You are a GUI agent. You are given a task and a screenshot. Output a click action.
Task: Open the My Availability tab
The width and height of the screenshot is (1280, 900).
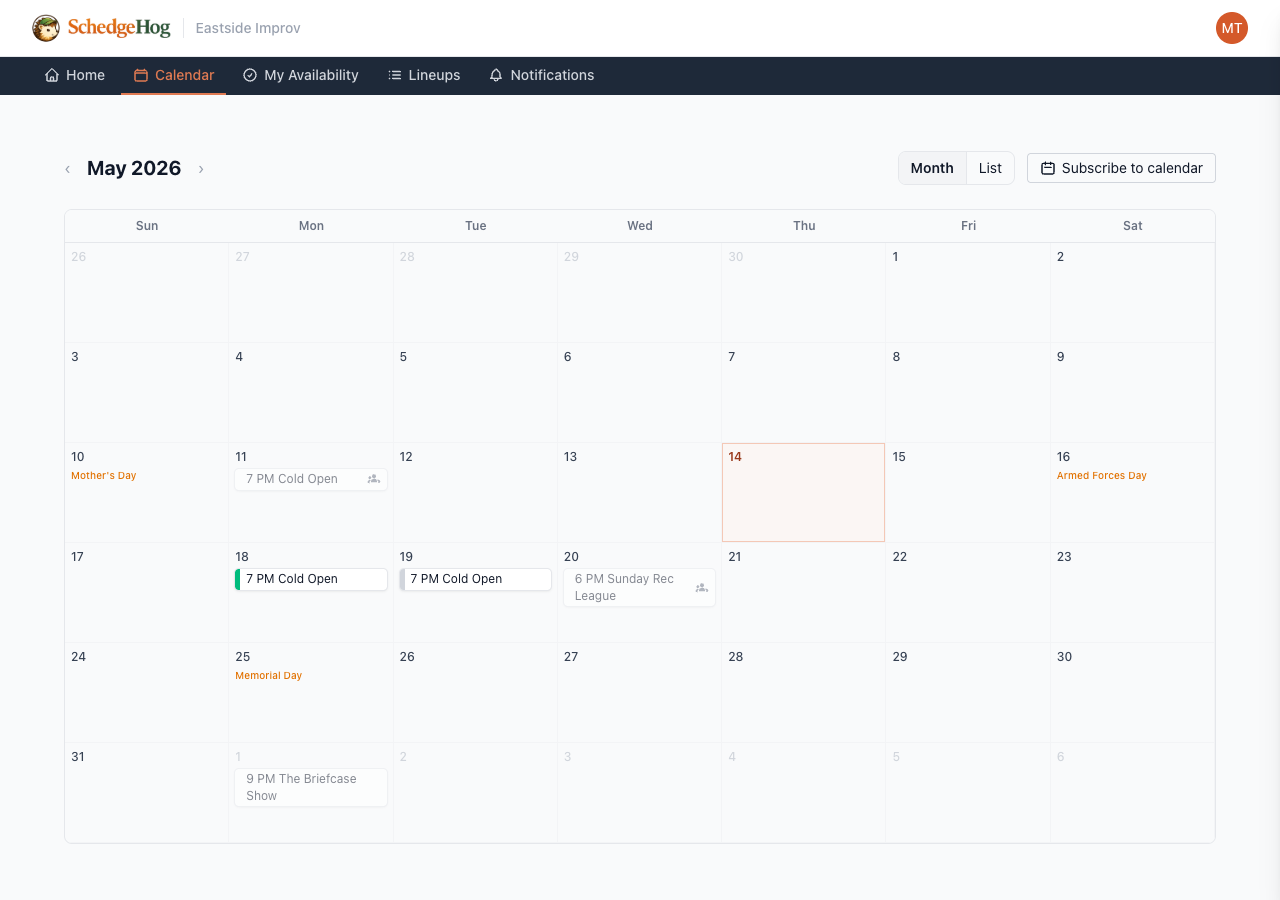tap(301, 75)
